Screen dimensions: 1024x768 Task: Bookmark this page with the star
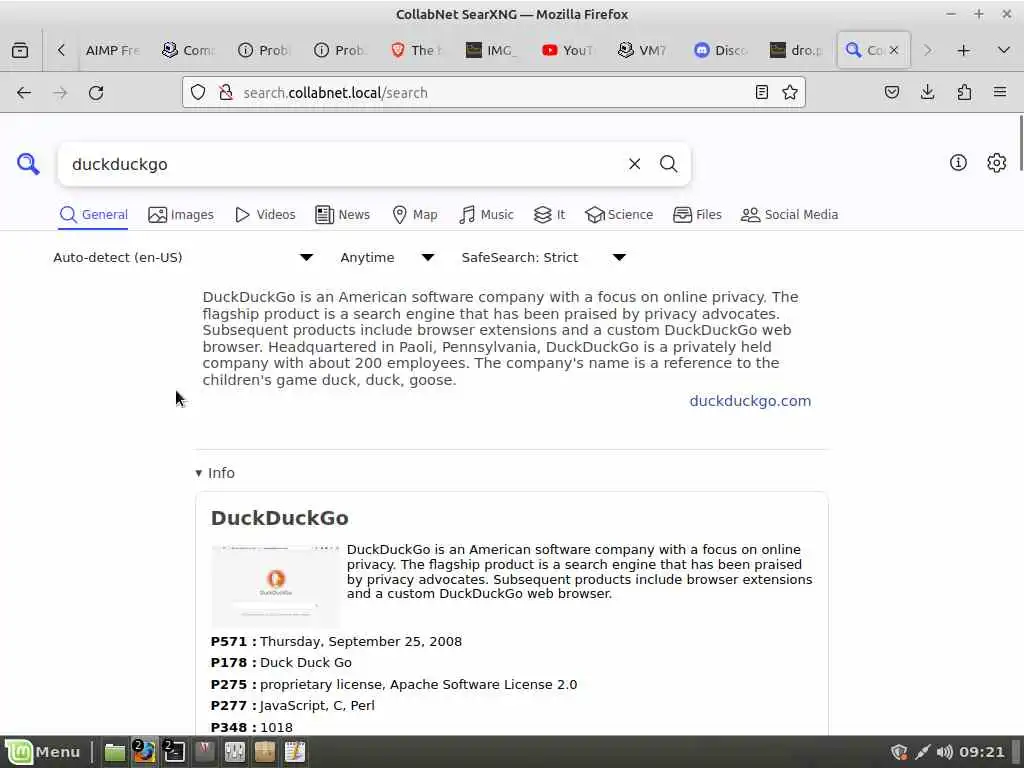click(x=790, y=92)
